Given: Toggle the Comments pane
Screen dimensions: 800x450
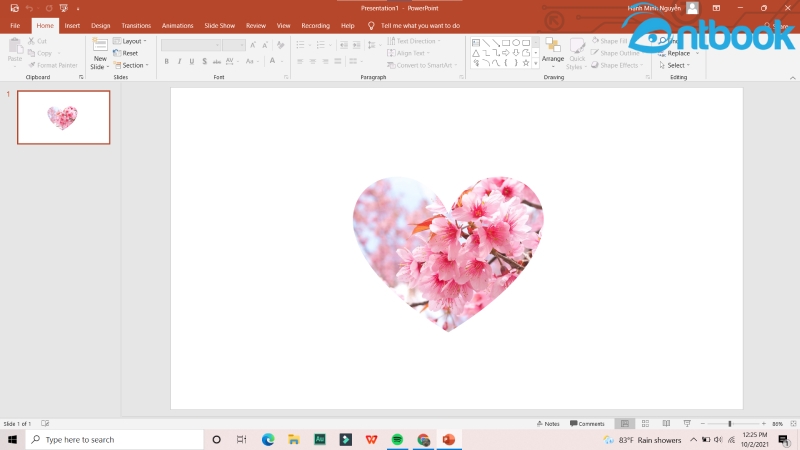Looking at the screenshot, I should pos(587,424).
